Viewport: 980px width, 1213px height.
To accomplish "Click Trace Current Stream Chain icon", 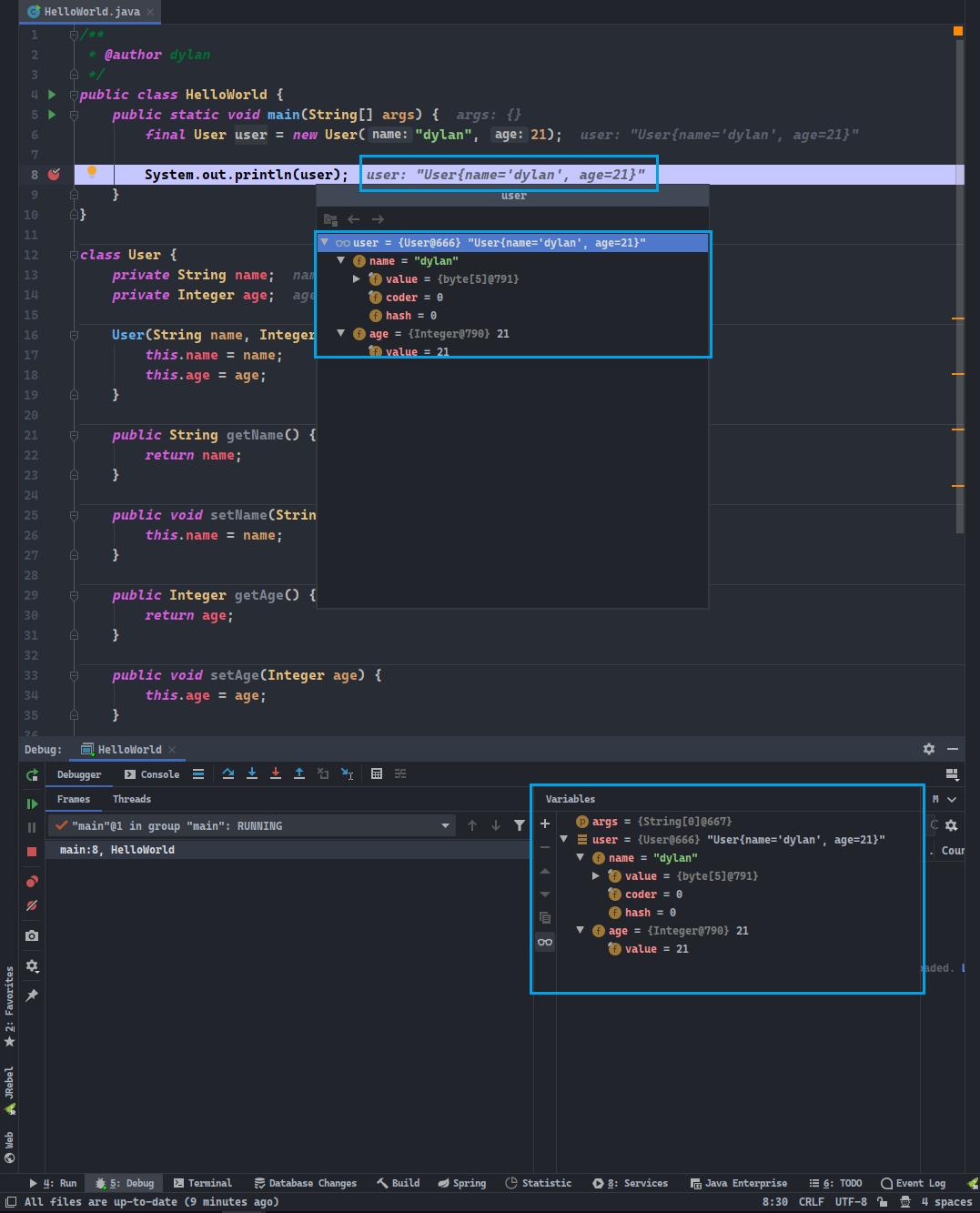I will [x=400, y=773].
